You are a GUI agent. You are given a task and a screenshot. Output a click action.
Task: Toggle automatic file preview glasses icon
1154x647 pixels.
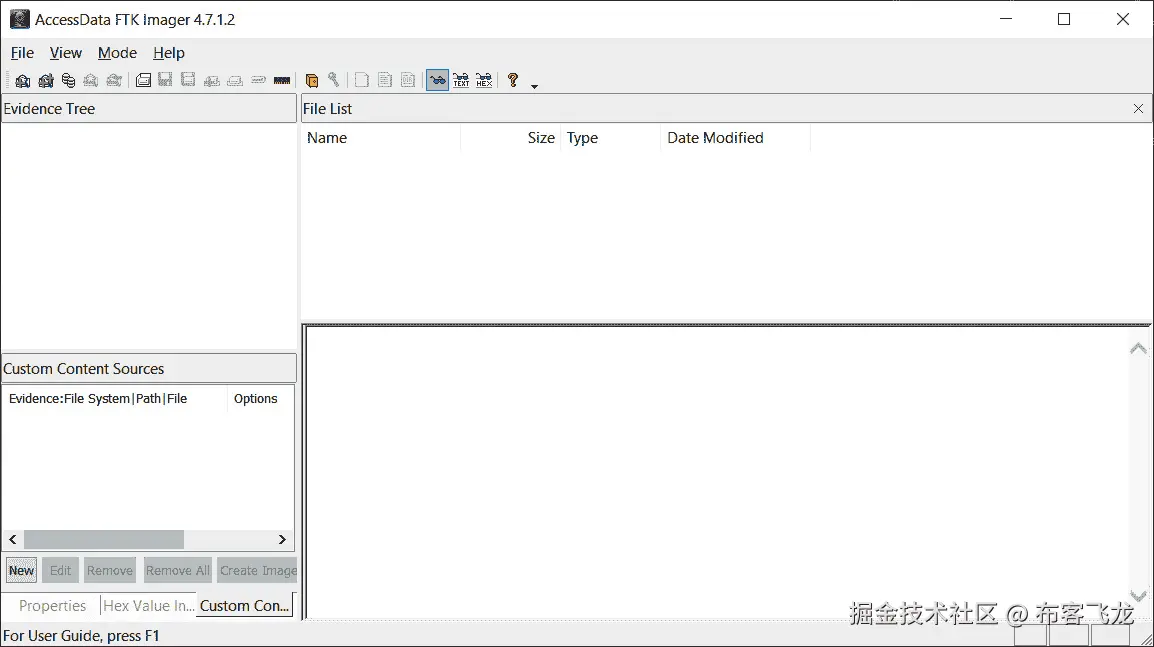coord(437,80)
